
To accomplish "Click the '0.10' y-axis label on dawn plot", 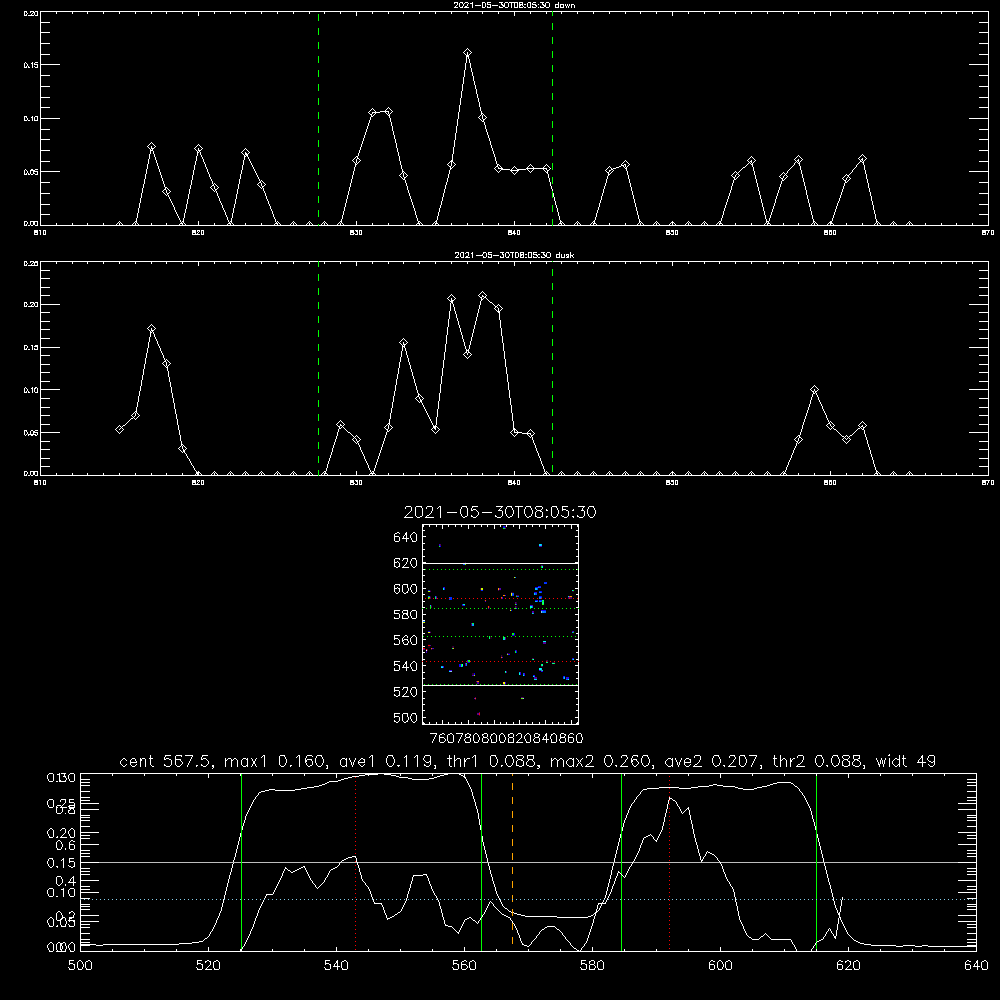I will (x=31, y=119).
